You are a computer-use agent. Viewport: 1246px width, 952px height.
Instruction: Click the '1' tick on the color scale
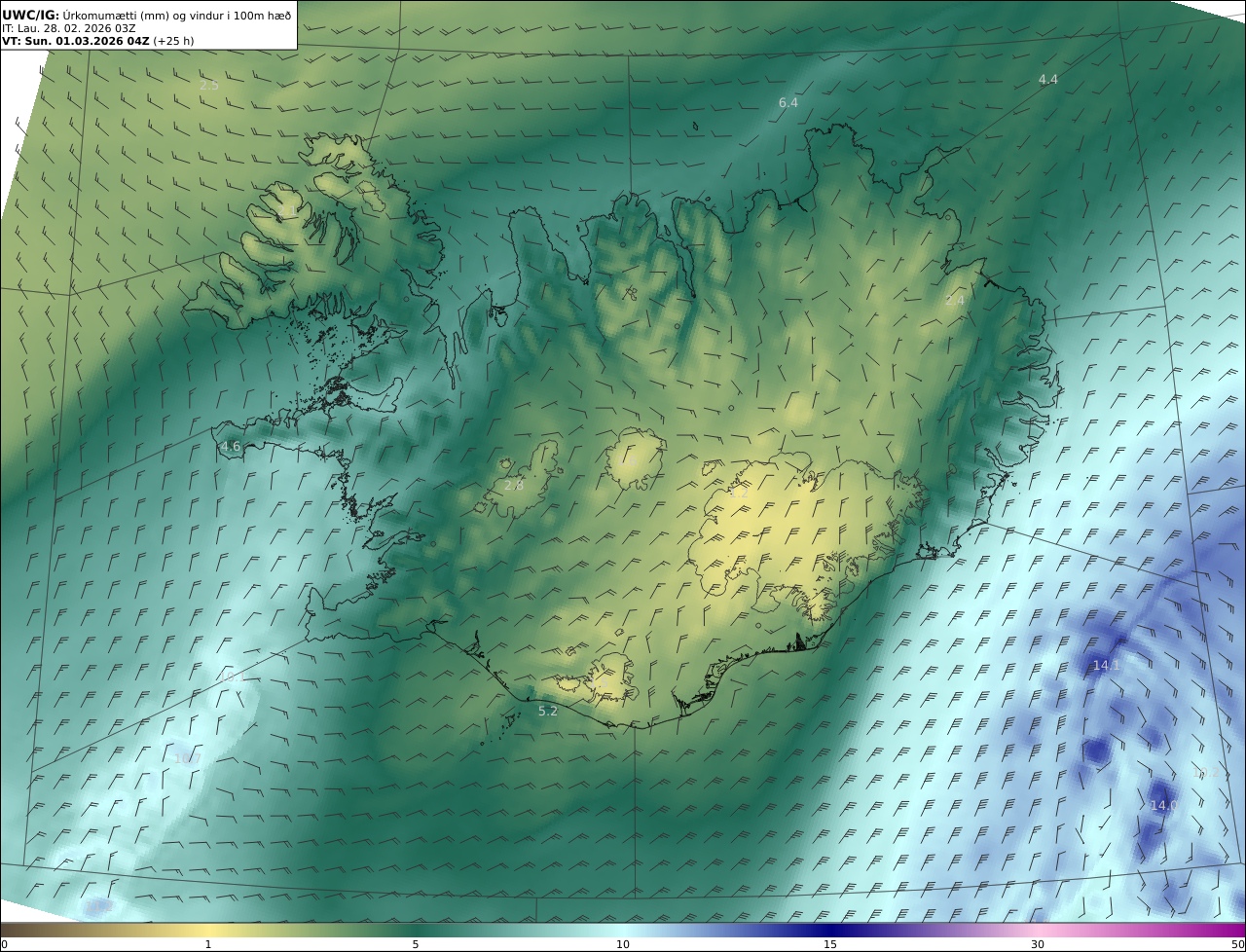208,944
